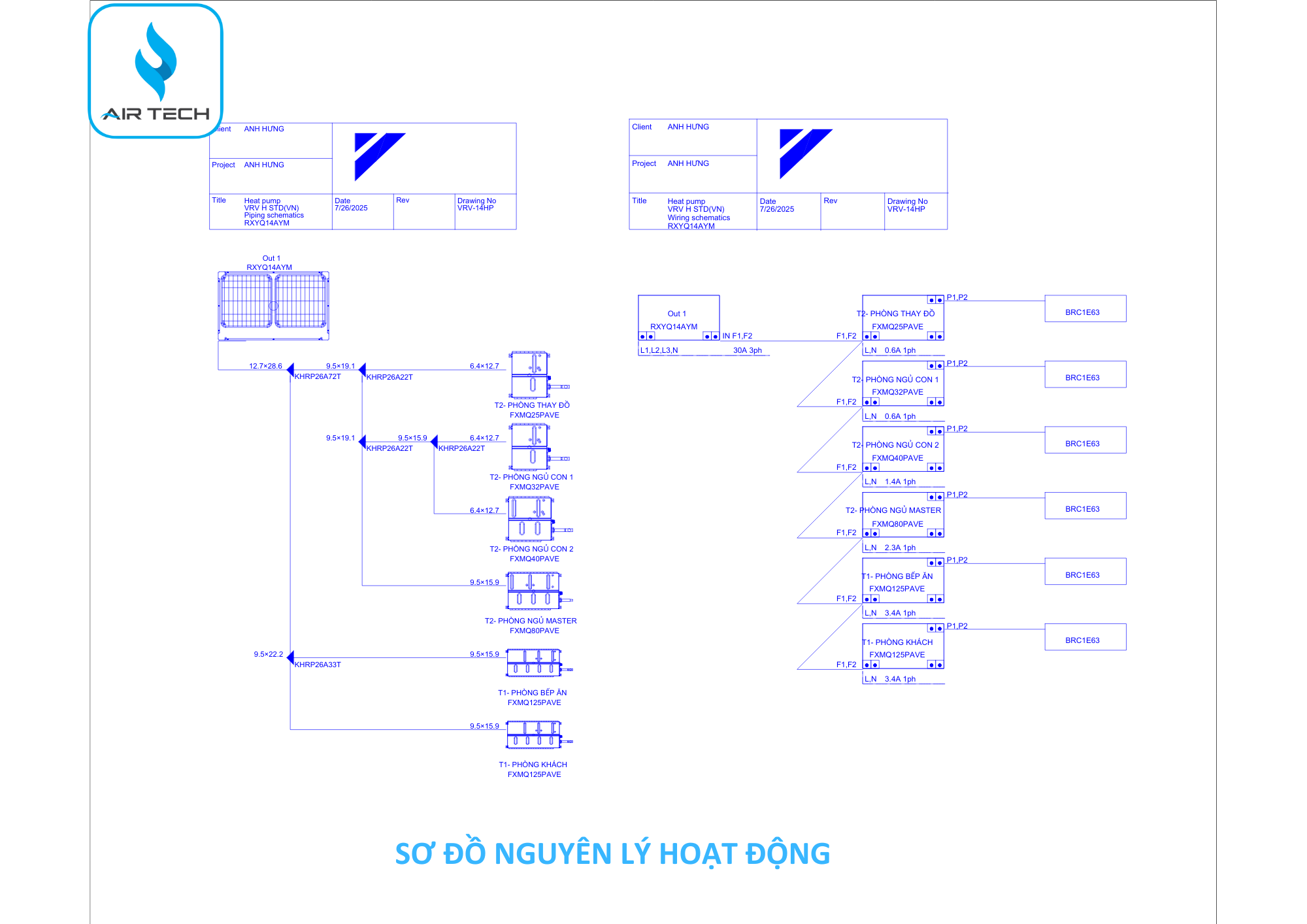Click the Air Tech logo
1307x924 pixels.
[x=156, y=71]
